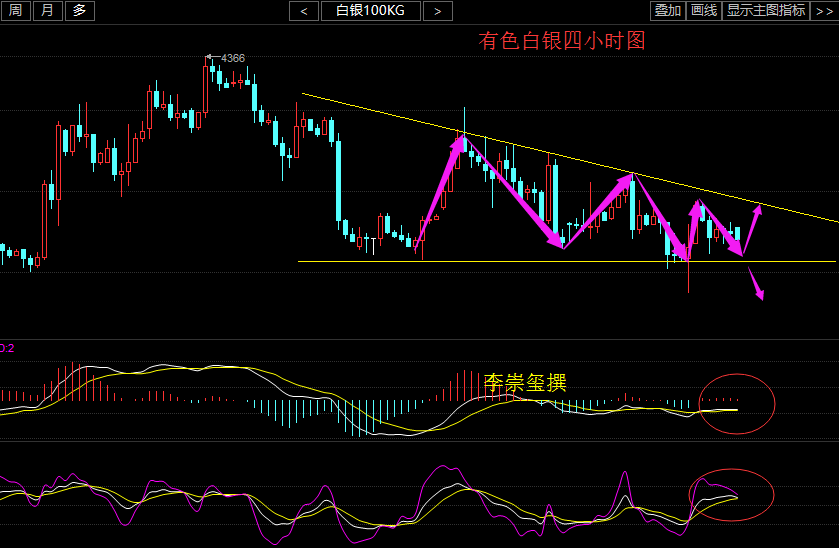The height and width of the screenshot is (548, 839).
Task: Go to previous instrument with left arrow
Action: (304, 11)
